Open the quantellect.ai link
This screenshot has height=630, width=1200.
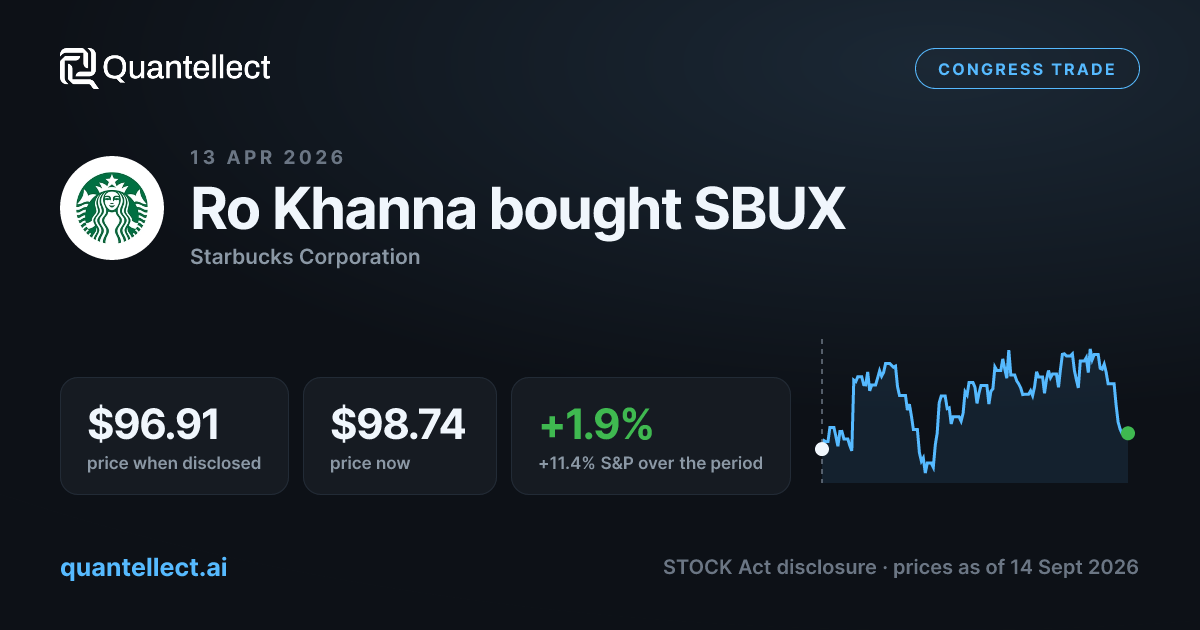143,567
